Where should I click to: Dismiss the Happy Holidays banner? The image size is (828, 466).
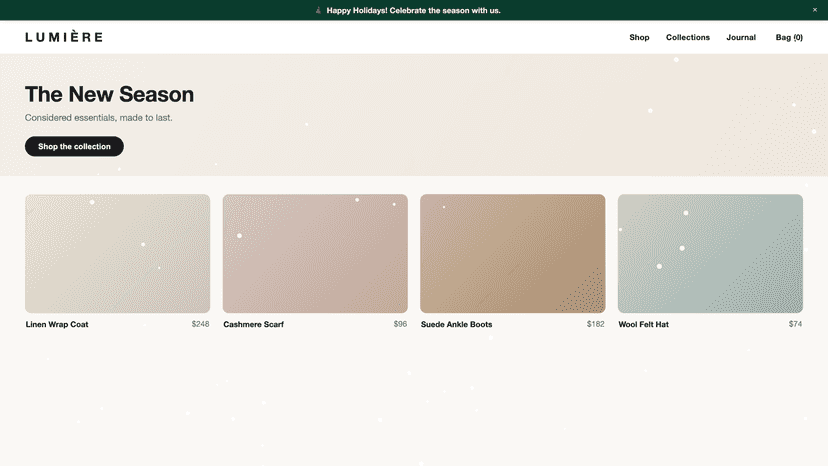[815, 10]
